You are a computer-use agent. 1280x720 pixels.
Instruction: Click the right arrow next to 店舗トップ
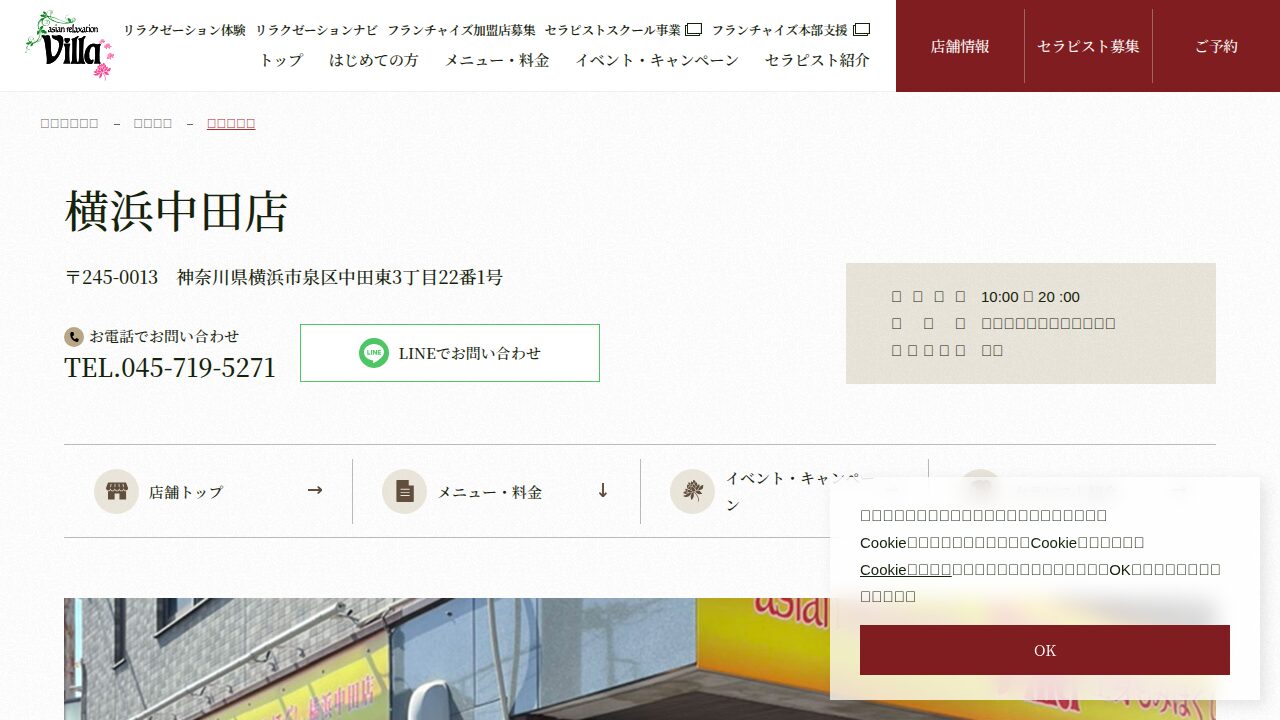point(315,490)
